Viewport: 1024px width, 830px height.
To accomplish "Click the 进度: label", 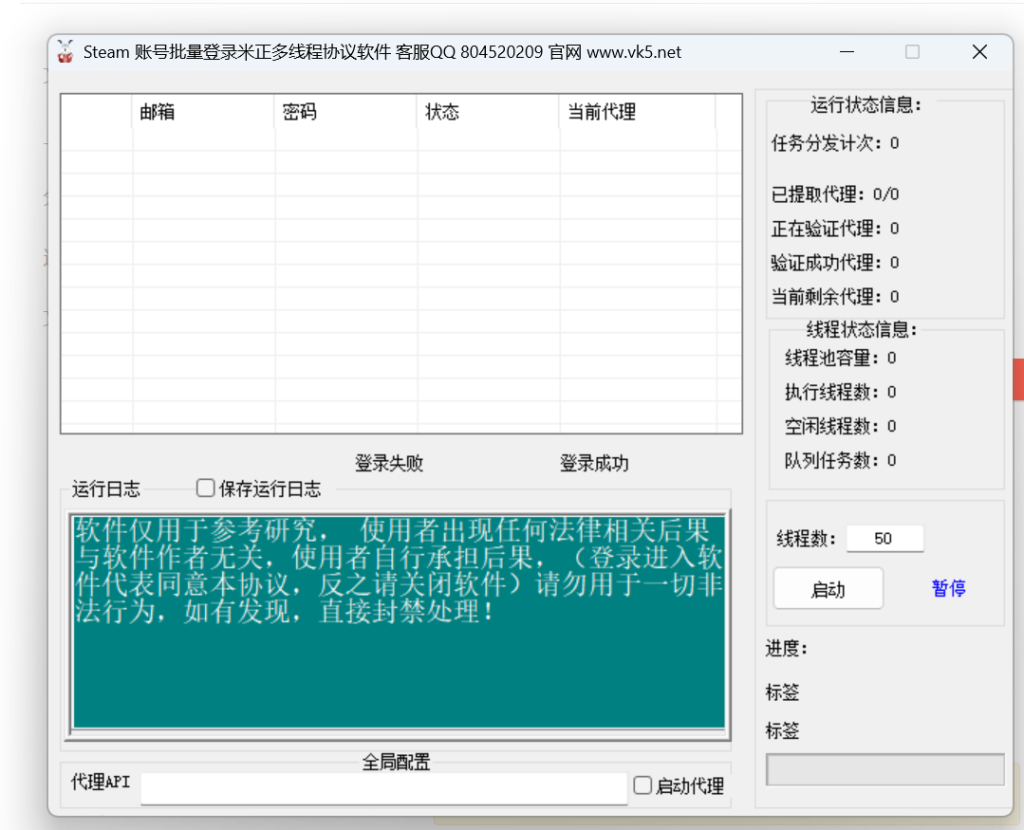I will (786, 648).
